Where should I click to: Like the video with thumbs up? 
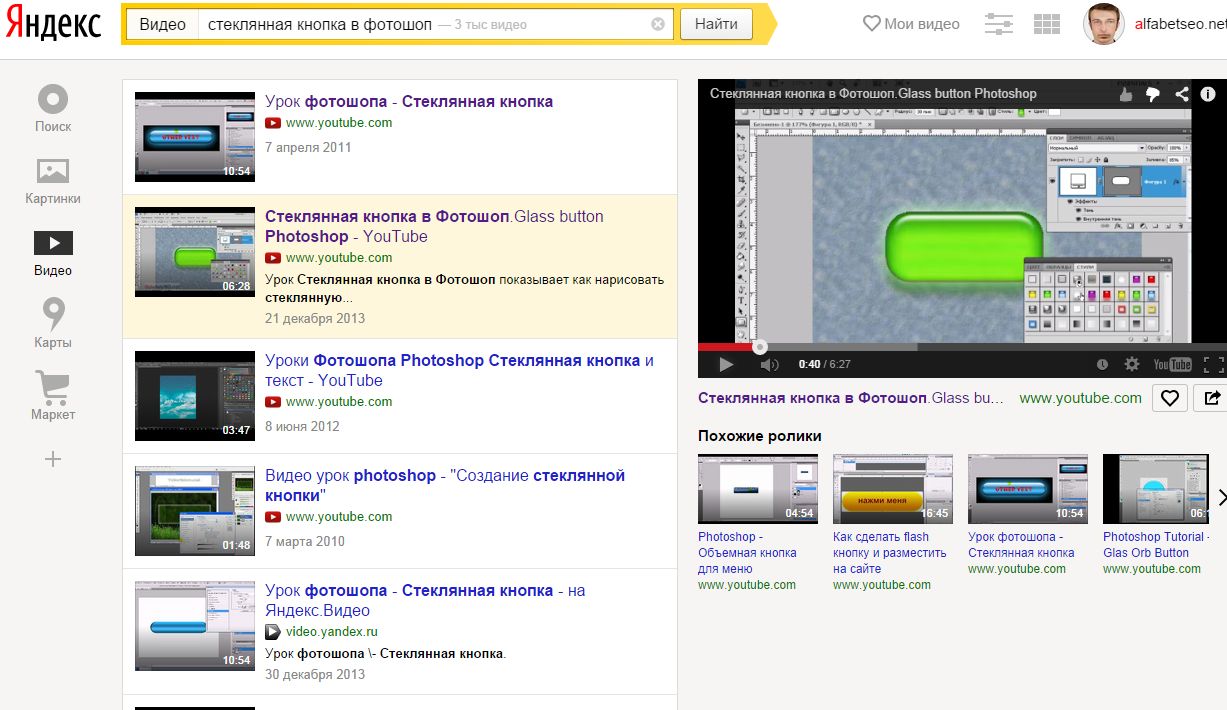pyautogui.click(x=1127, y=94)
